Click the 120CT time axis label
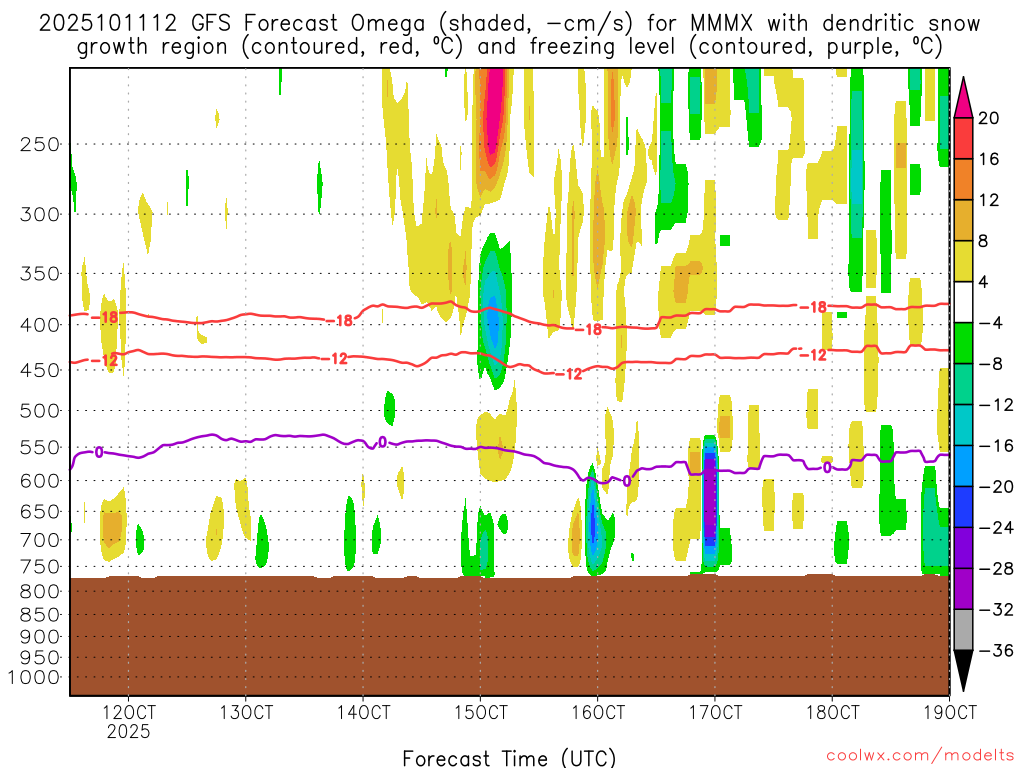 coord(129,712)
